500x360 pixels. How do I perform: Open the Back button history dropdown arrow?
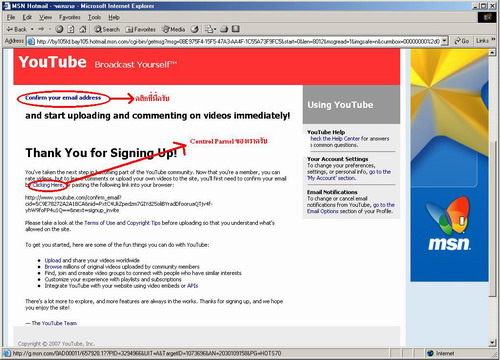[x=32, y=29]
